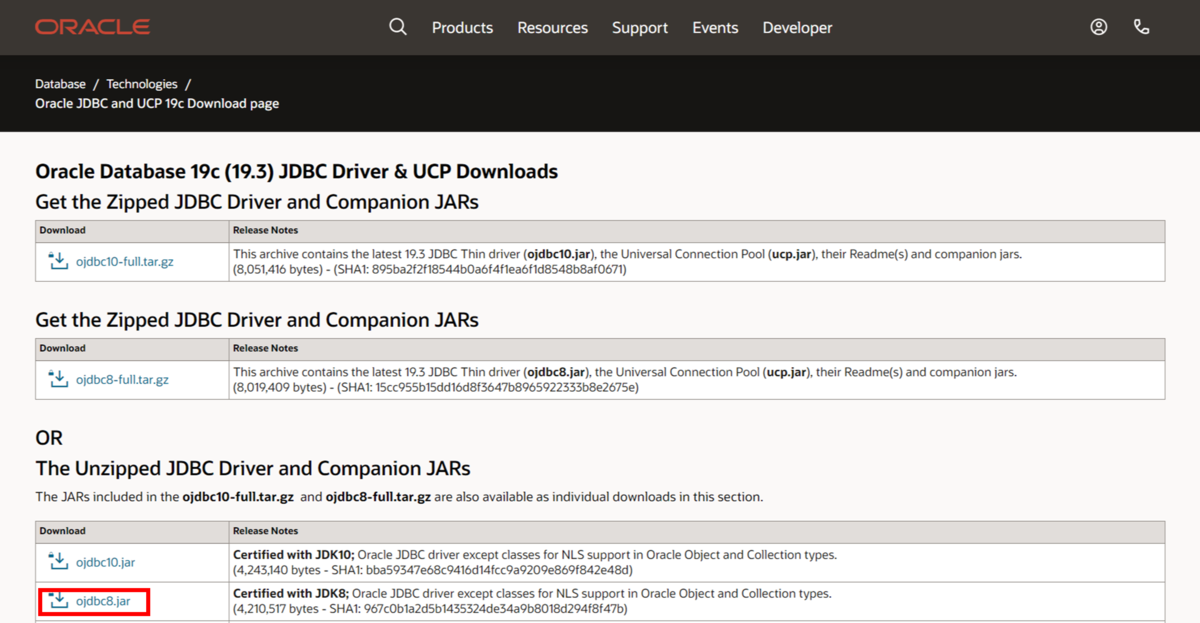Download the ojdbc10-full.tar.gz link

point(122,262)
